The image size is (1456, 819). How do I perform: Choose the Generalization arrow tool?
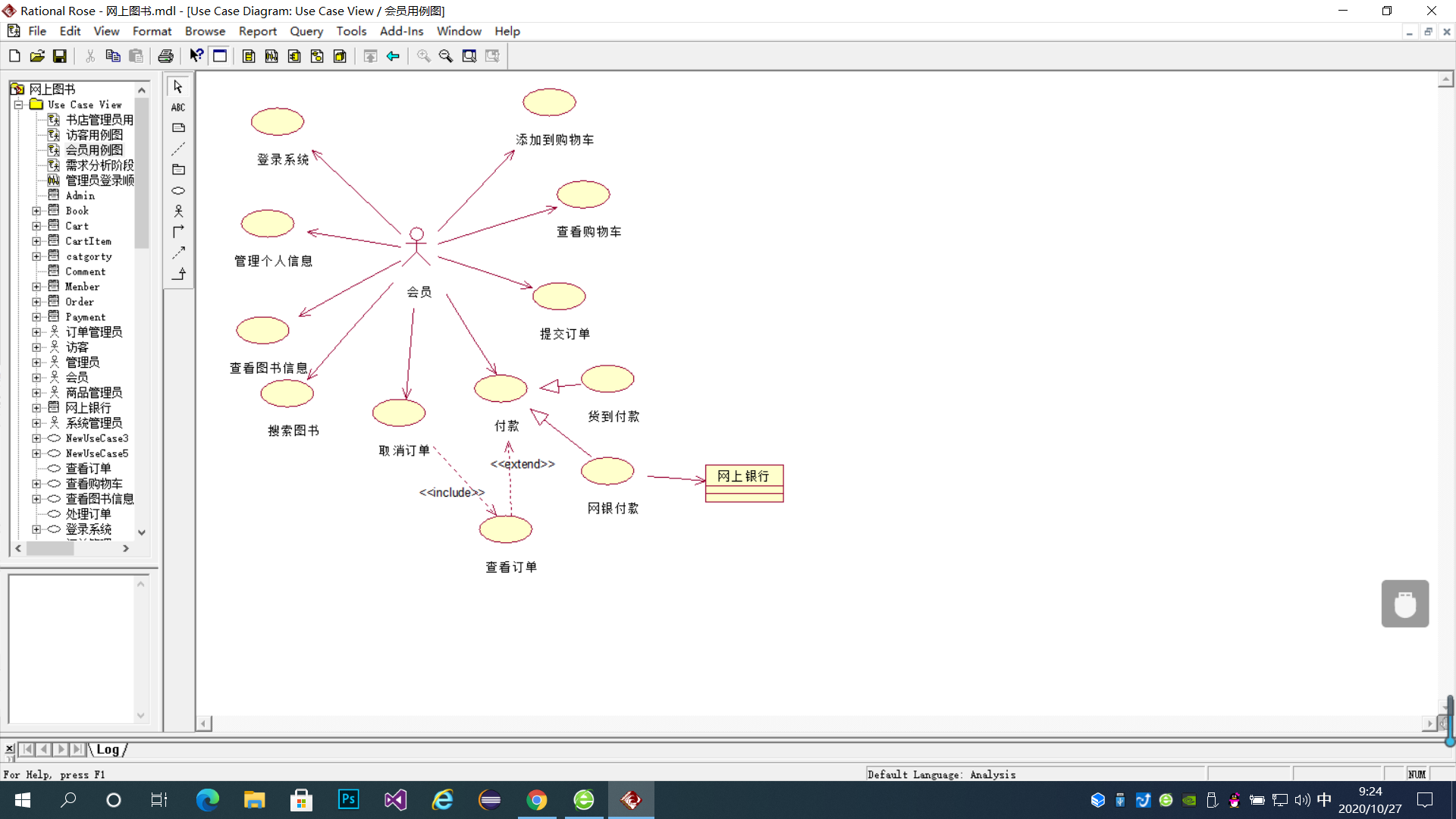(x=178, y=274)
